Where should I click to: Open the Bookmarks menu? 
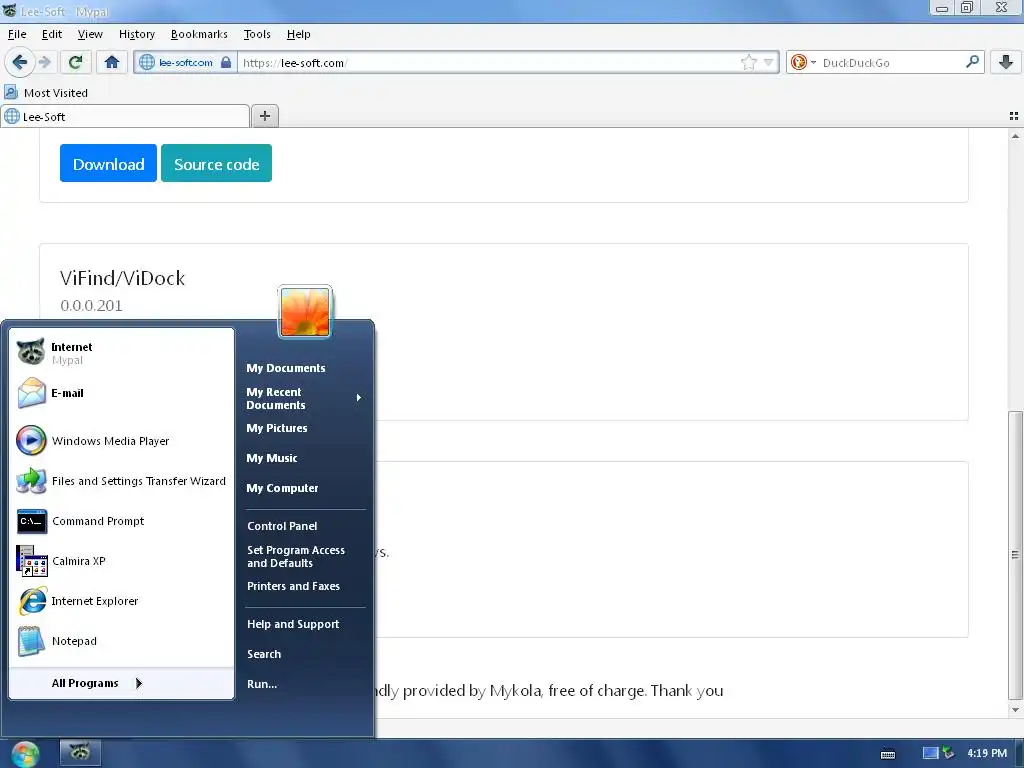click(x=199, y=34)
